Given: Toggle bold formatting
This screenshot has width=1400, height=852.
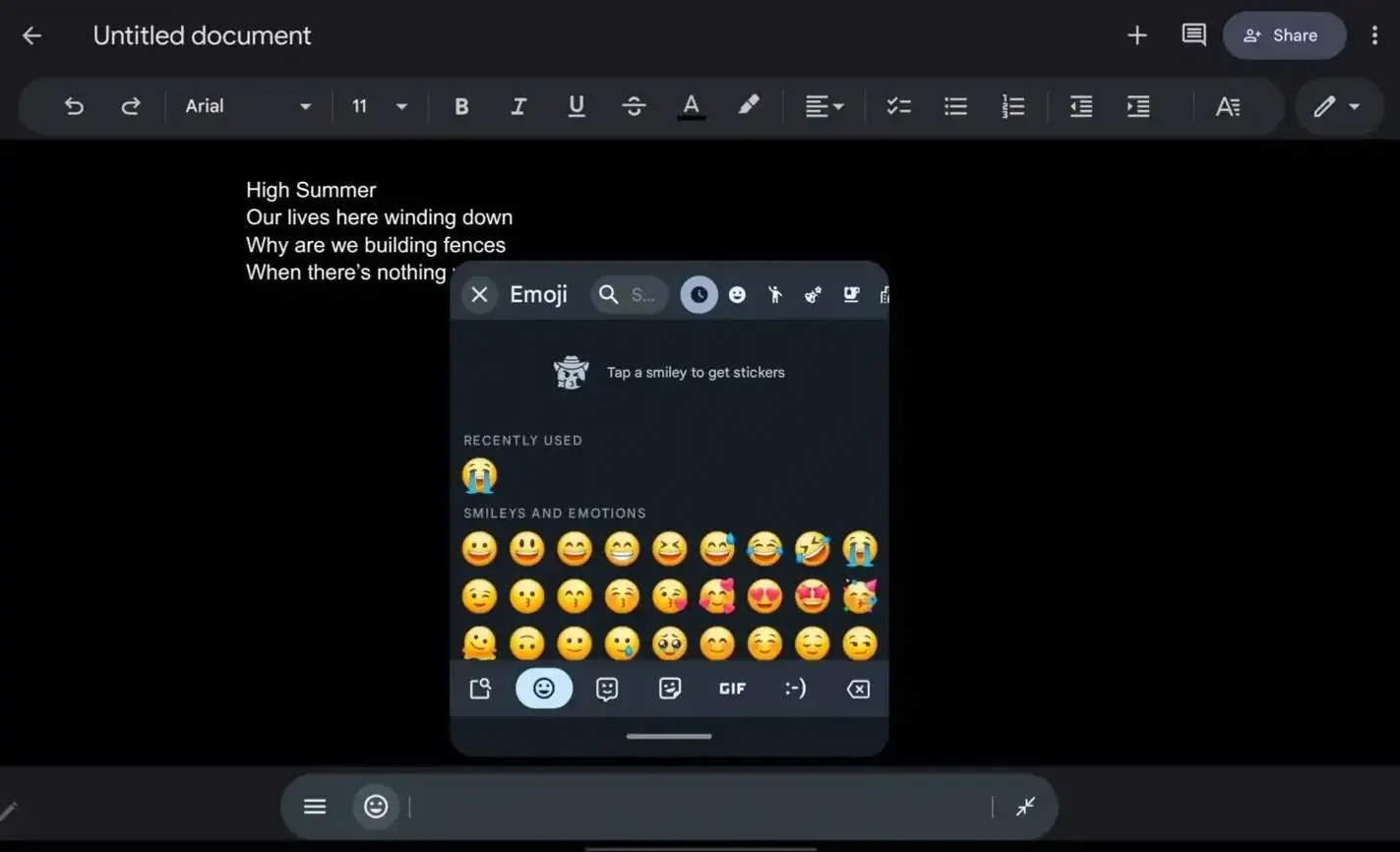Looking at the screenshot, I should coord(461,106).
